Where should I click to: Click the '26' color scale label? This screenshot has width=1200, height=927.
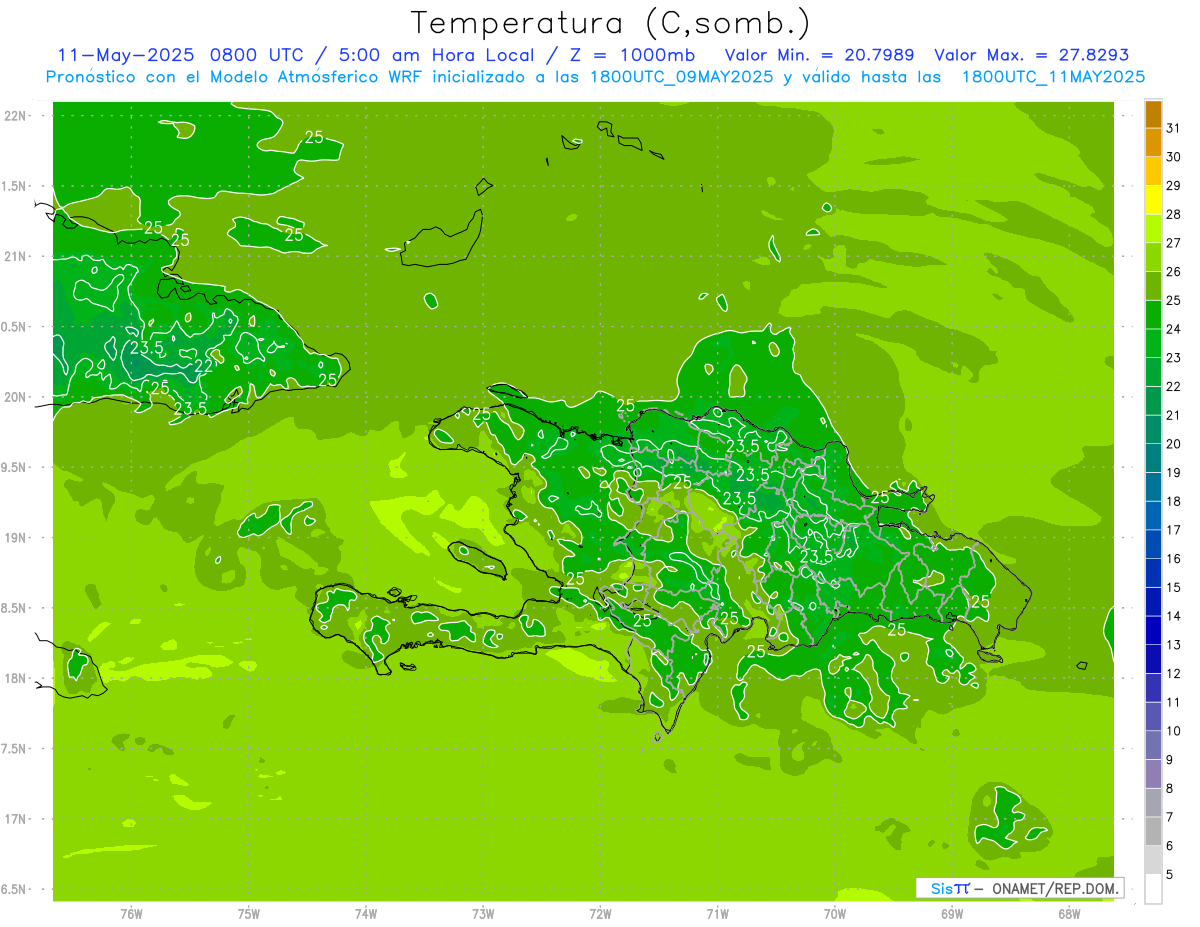coord(1174,271)
